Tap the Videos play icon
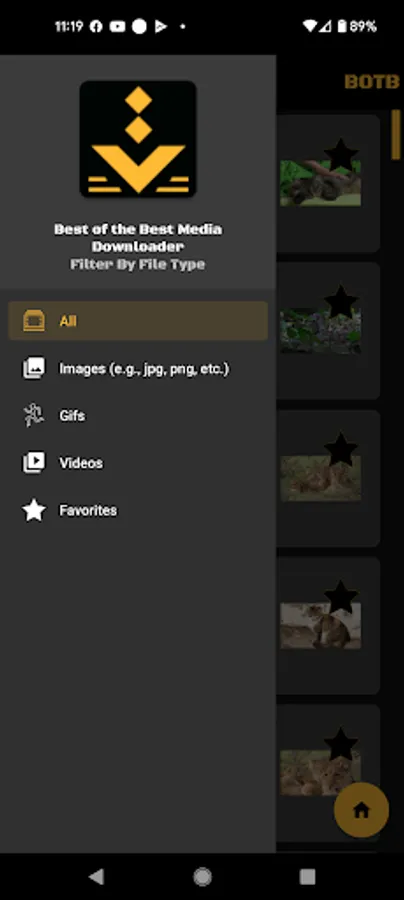Image resolution: width=404 pixels, height=900 pixels. click(x=34, y=463)
